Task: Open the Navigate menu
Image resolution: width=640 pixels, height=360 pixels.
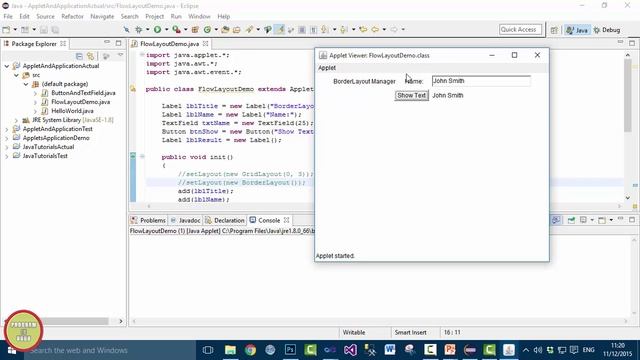Action: tap(102, 16)
